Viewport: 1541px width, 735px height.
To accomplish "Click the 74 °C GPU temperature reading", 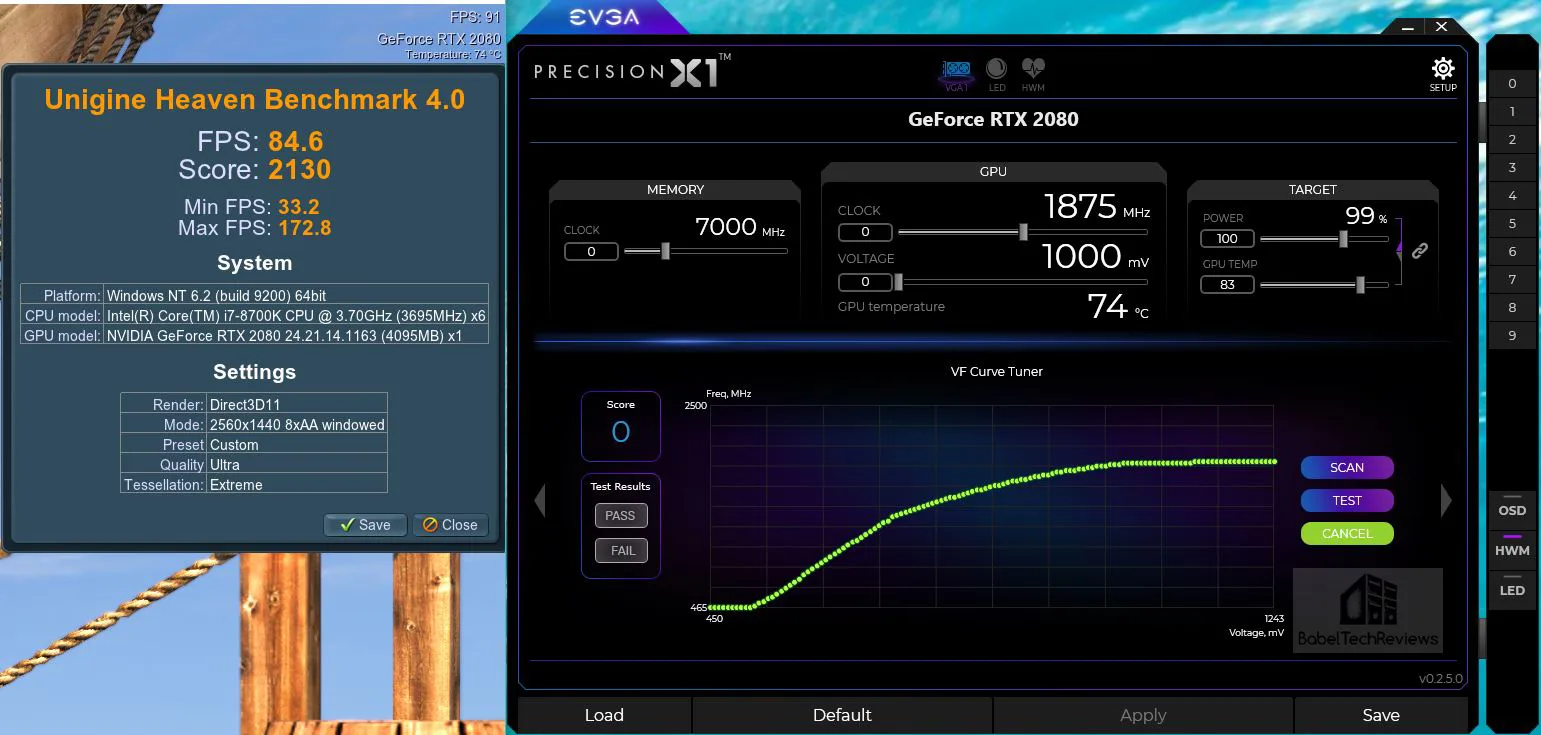I will point(1118,306).
